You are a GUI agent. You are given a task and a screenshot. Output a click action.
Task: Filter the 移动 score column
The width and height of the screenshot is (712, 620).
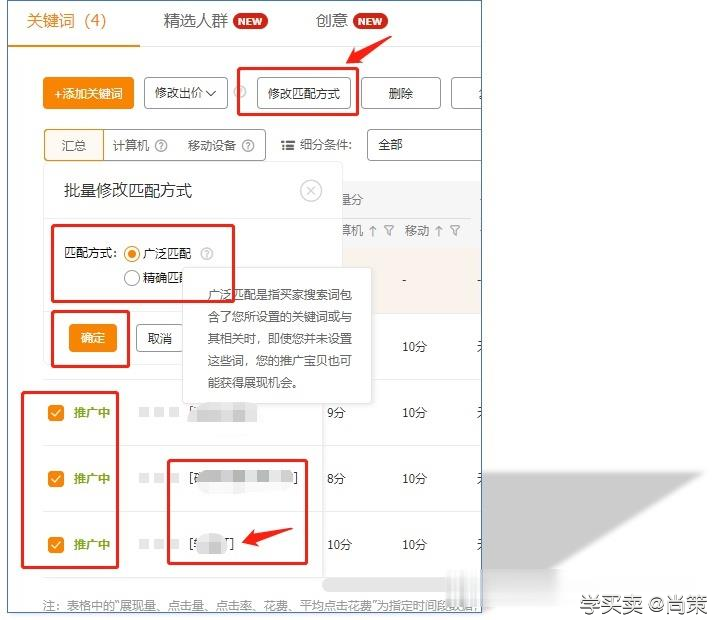click(x=455, y=231)
